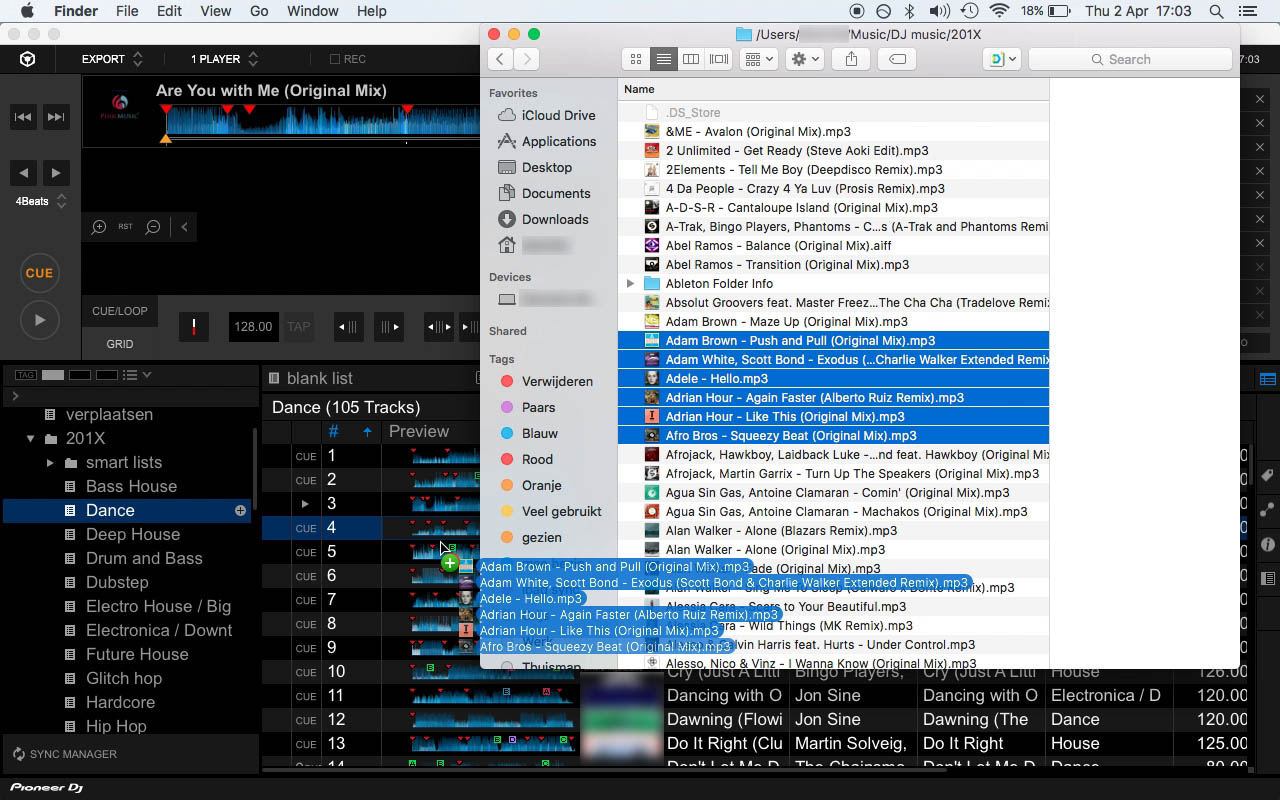Change the 4Beats stepper value
The width and height of the screenshot is (1280, 800).
click(62, 201)
